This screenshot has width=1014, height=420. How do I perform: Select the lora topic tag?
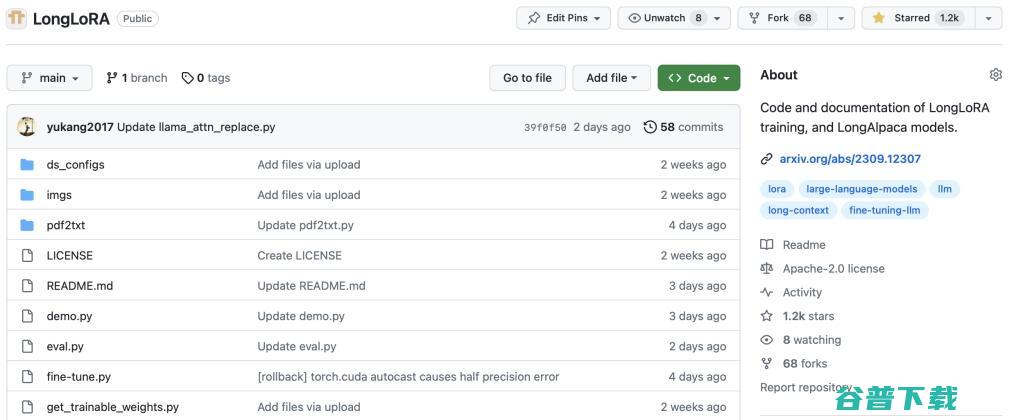[x=777, y=189]
